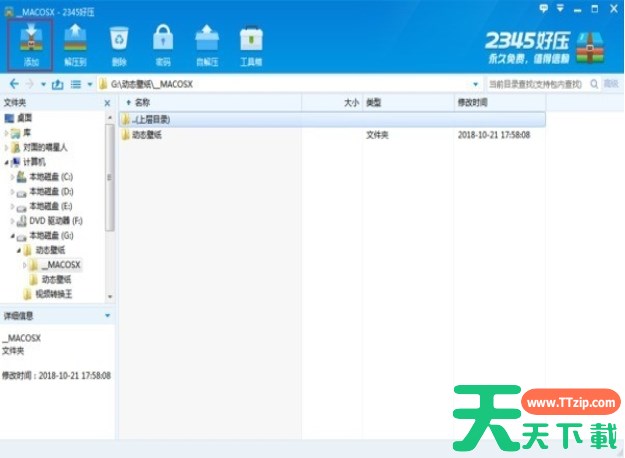The width and height of the screenshot is (625, 458).
Task: Close the folder (文件夹) tree panel
Action: click(x=107, y=103)
